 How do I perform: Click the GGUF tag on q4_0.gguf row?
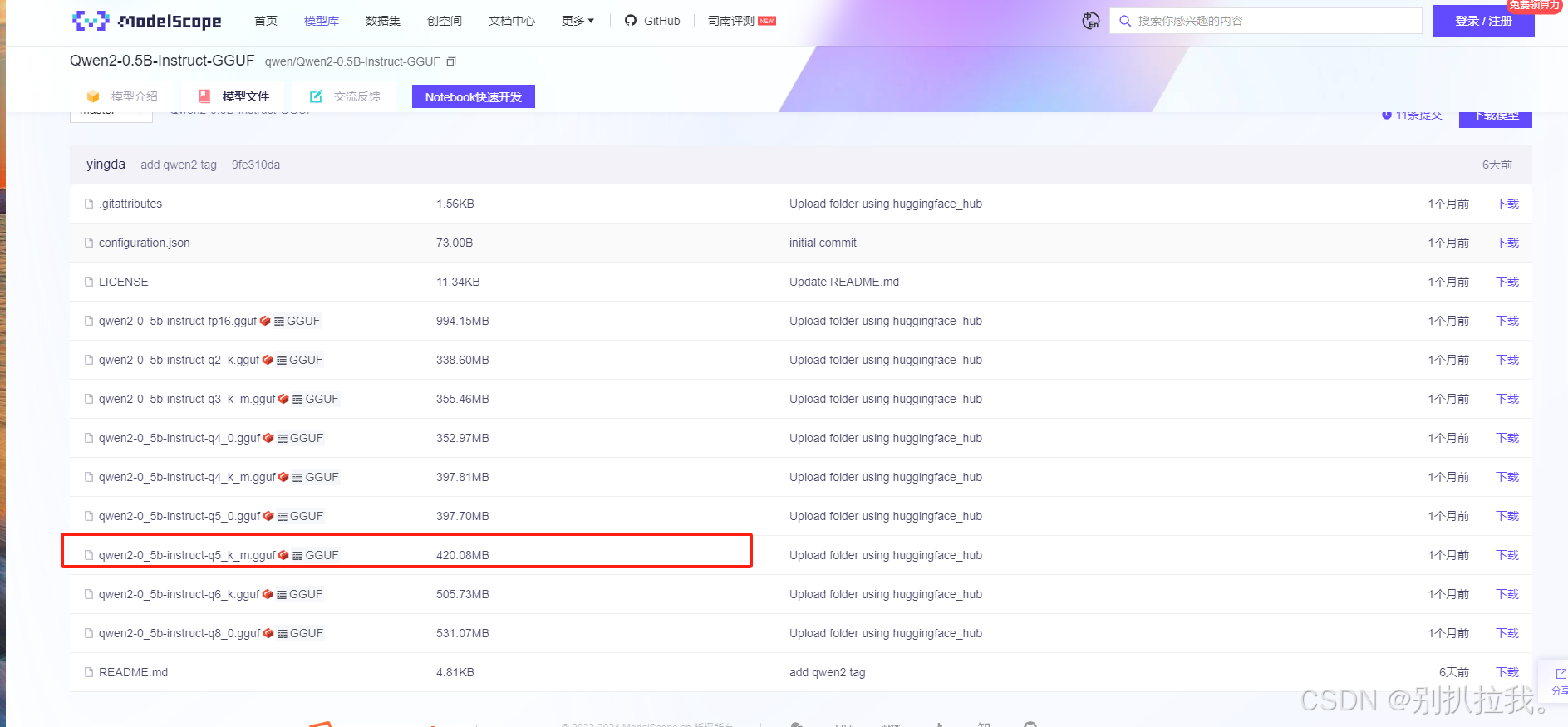coord(300,438)
